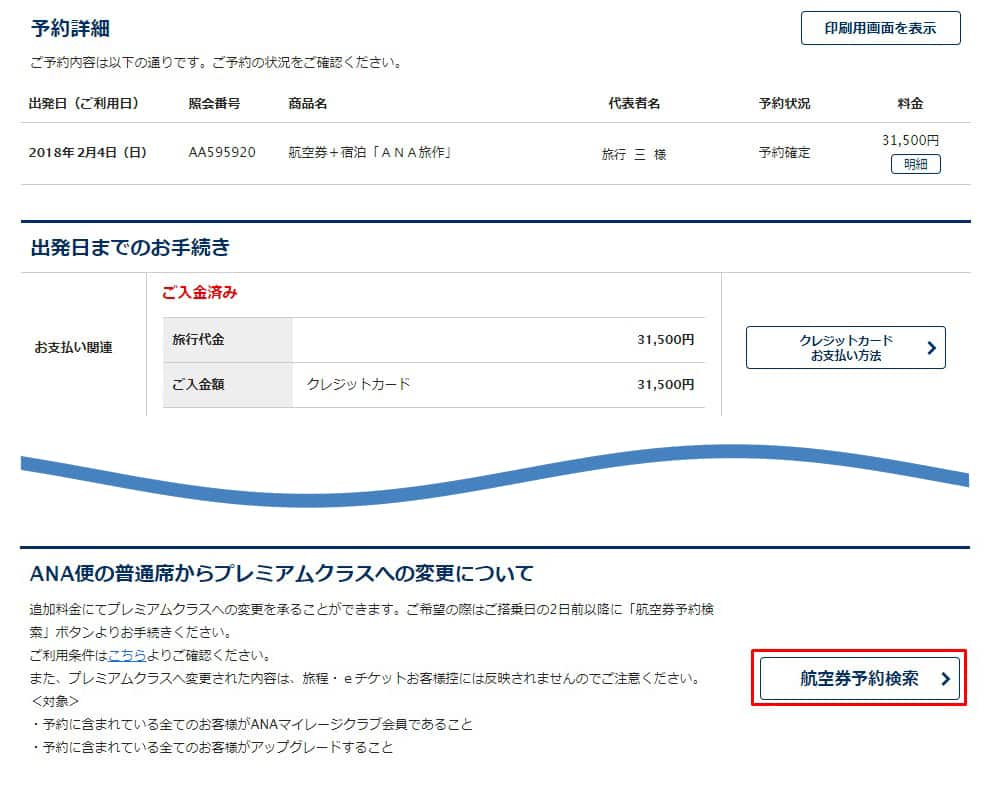This screenshot has height=800, width=990.
Task: Click the 予約確定 reservation status text
Action: (x=784, y=153)
